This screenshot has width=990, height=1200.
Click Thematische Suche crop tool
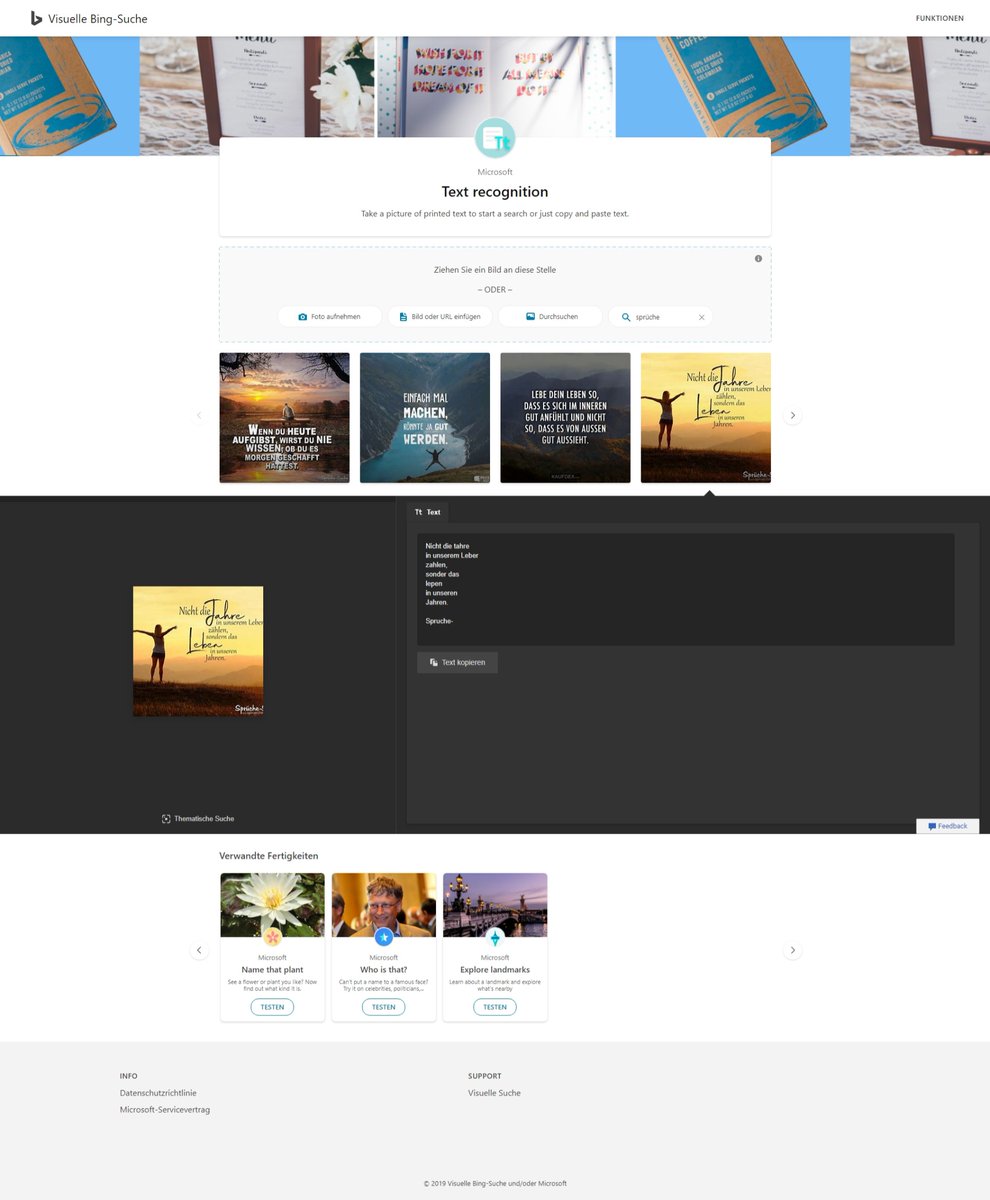pyautogui.click(x=198, y=819)
